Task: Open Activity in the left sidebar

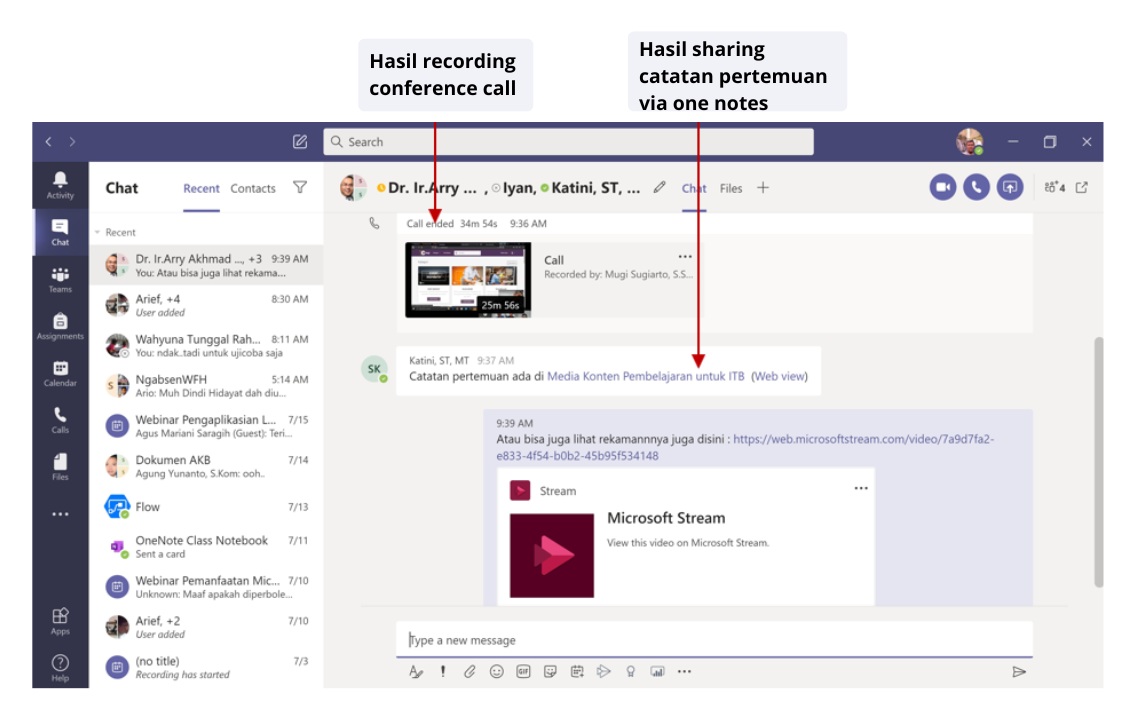Action: coord(60,184)
